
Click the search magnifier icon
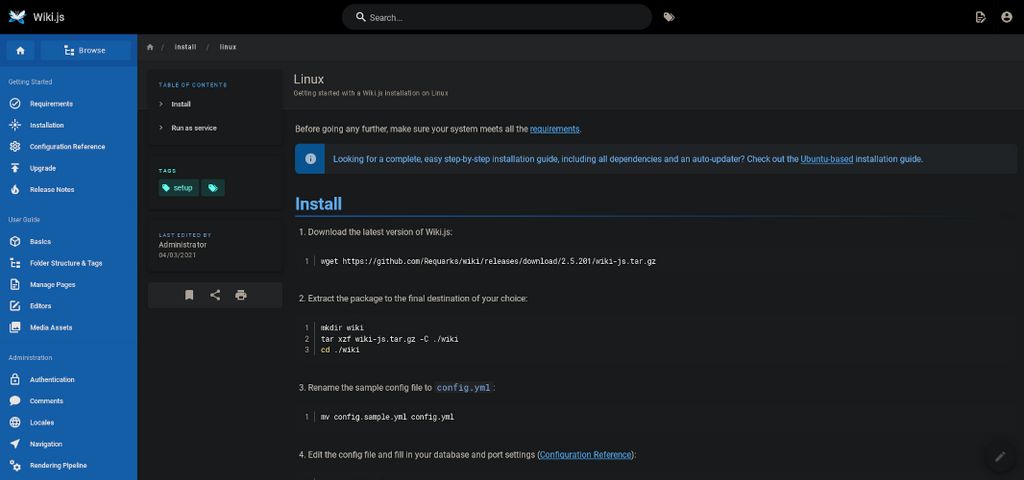point(360,17)
